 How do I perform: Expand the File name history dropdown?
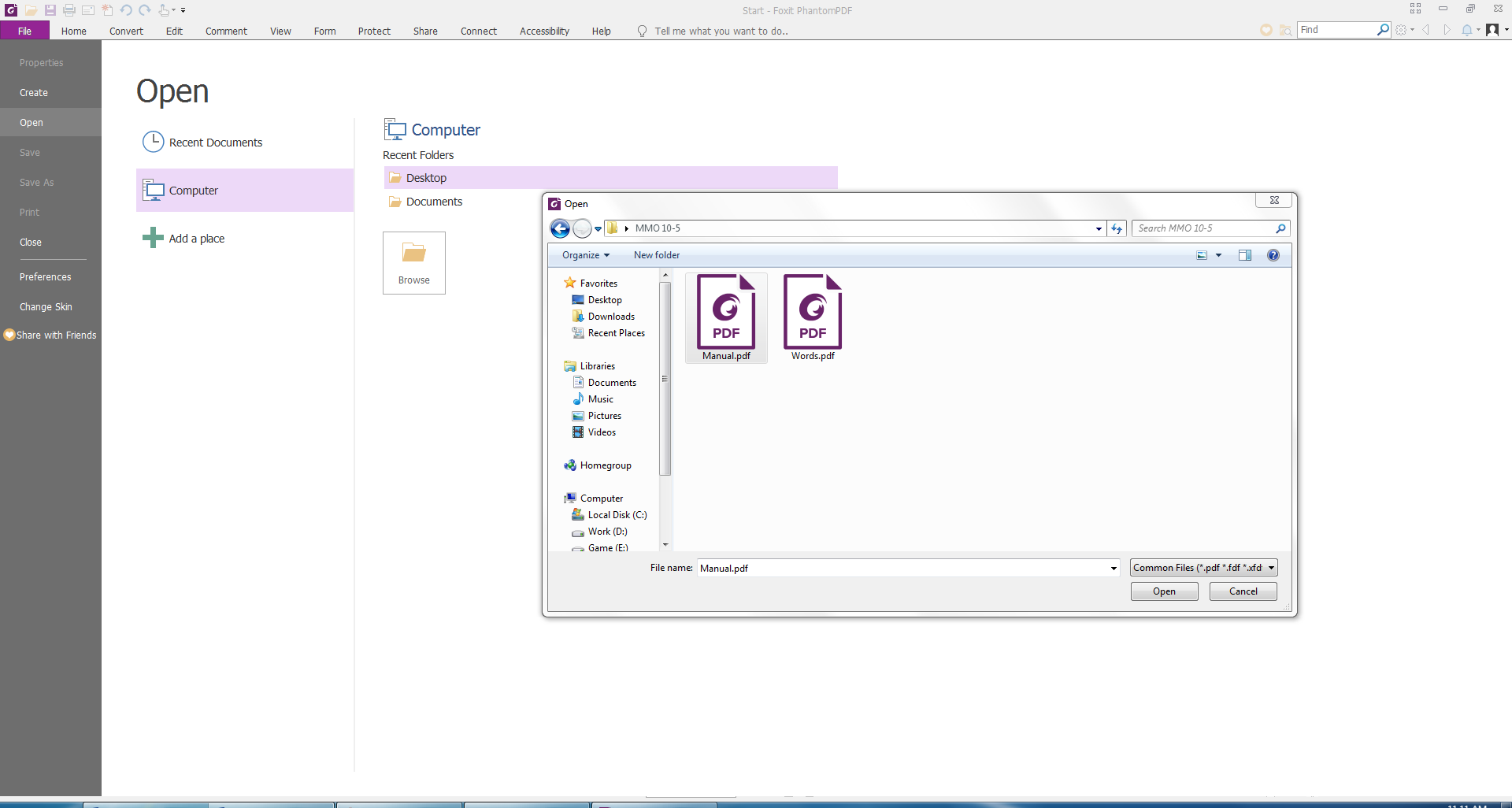click(1113, 568)
